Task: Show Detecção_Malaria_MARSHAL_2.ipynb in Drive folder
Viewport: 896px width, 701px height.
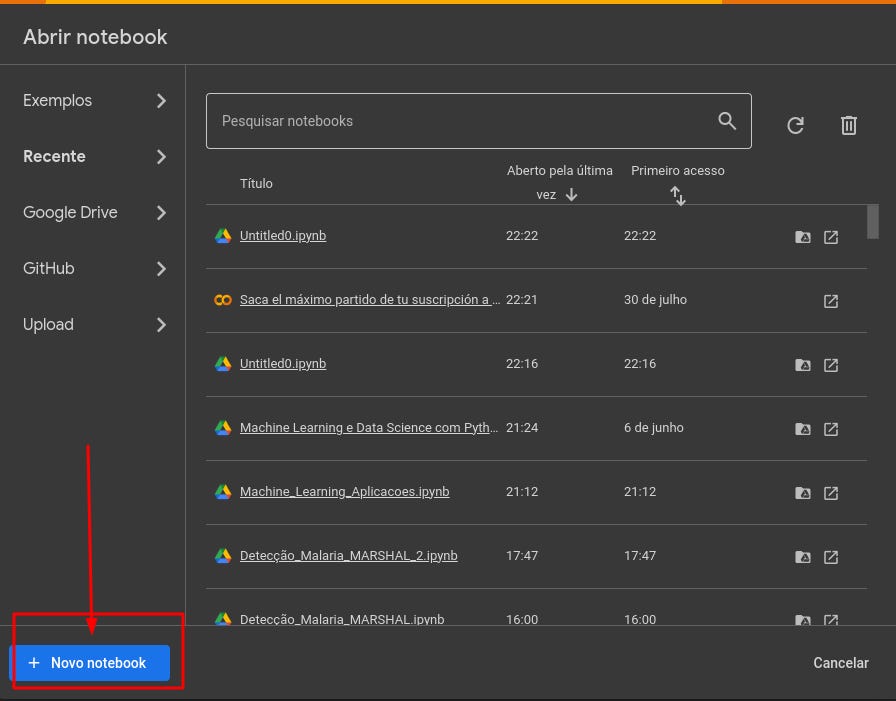Action: (803, 556)
